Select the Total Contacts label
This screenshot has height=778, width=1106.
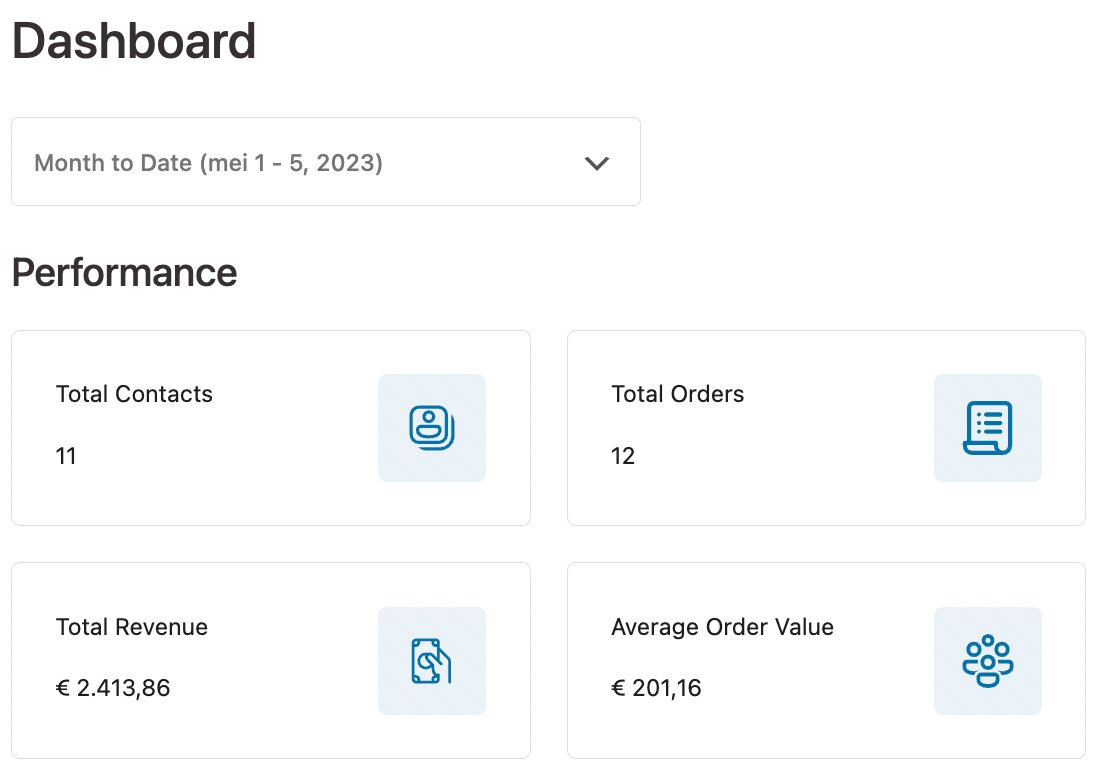[x=134, y=394]
